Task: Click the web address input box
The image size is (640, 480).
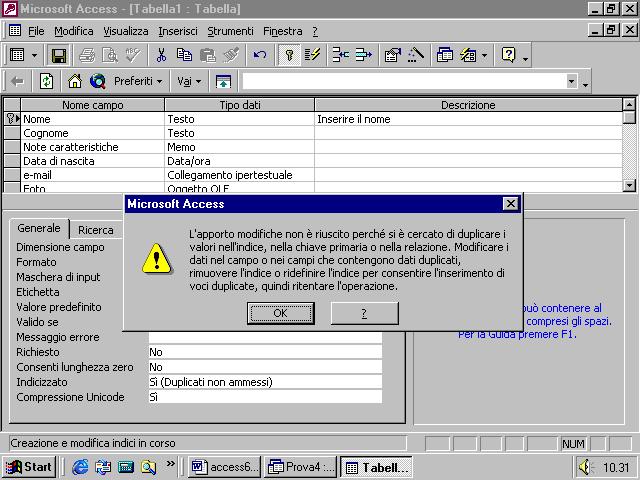Action: coord(404,81)
